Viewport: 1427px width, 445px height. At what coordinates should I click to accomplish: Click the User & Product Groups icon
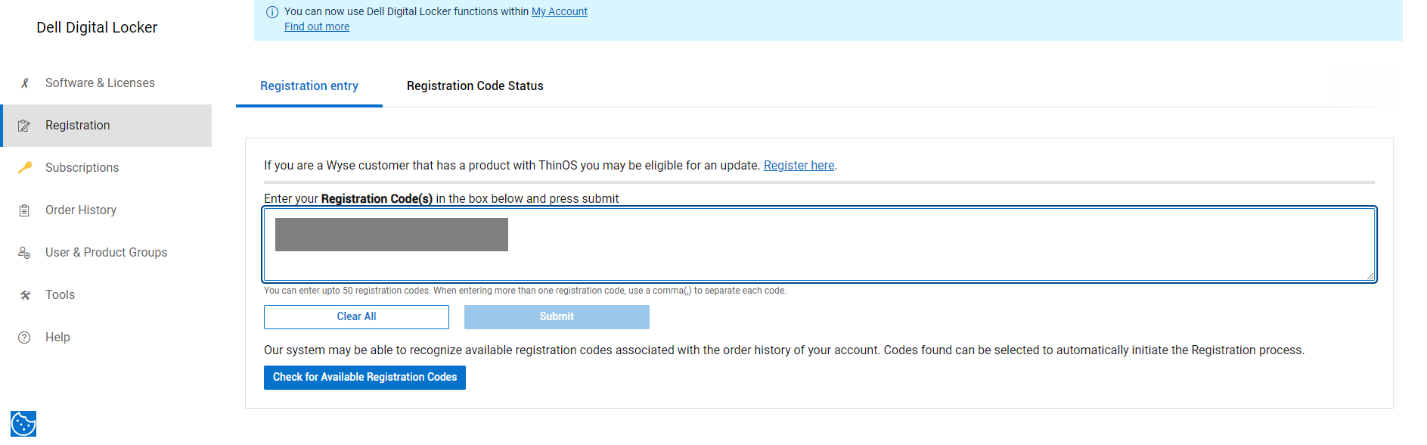tap(24, 253)
